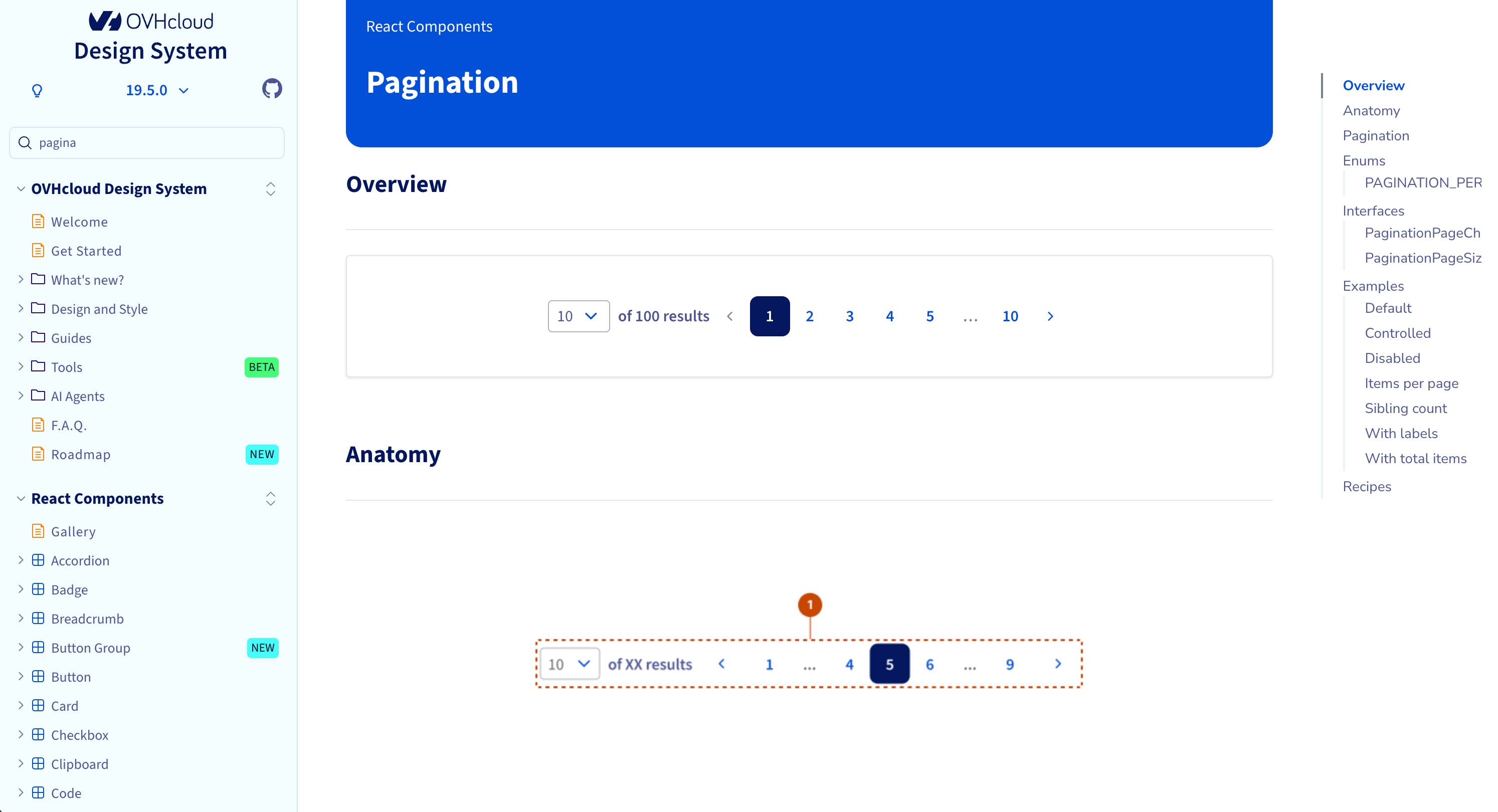
Task: Jump to the Sibling count example link
Action: [x=1406, y=408]
